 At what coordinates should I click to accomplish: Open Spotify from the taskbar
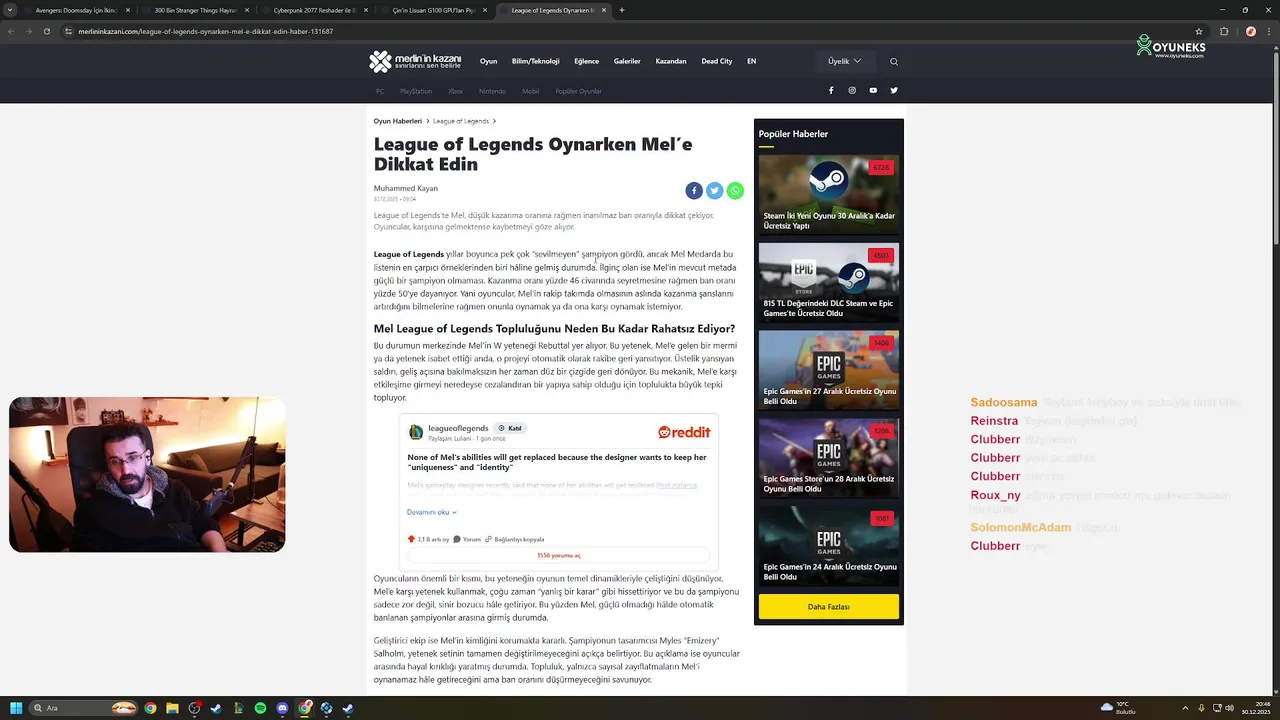point(260,708)
